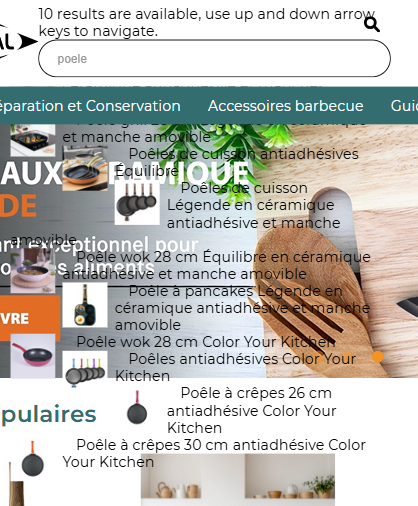Screen dimensions: 418x506
Task: Click the magnifying glass search icon
Action: [x=372, y=24]
